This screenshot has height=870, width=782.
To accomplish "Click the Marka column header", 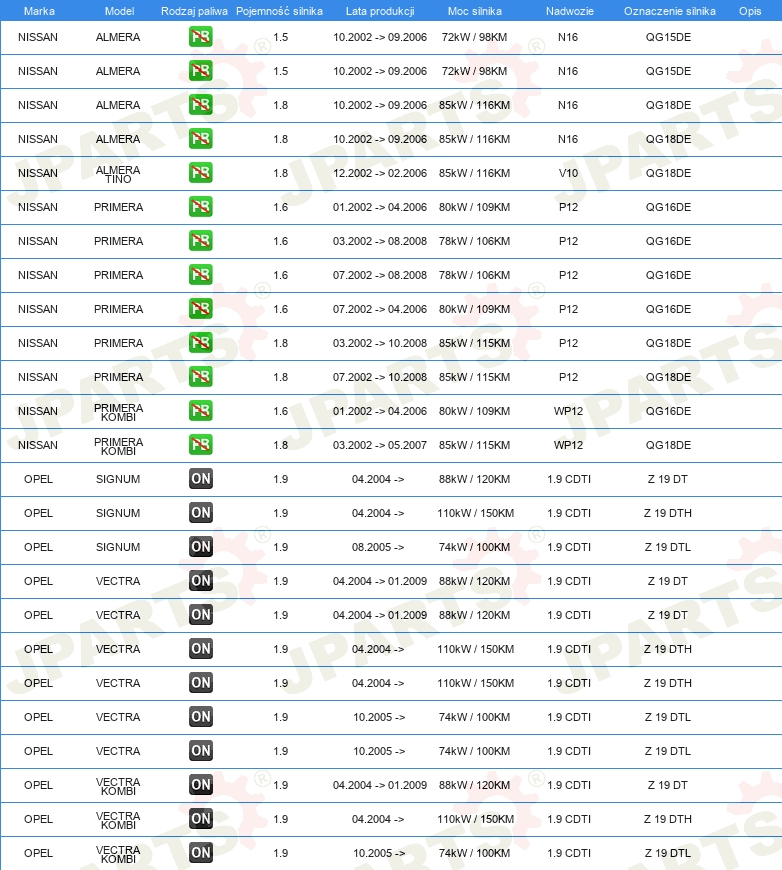I will tap(39, 11).
